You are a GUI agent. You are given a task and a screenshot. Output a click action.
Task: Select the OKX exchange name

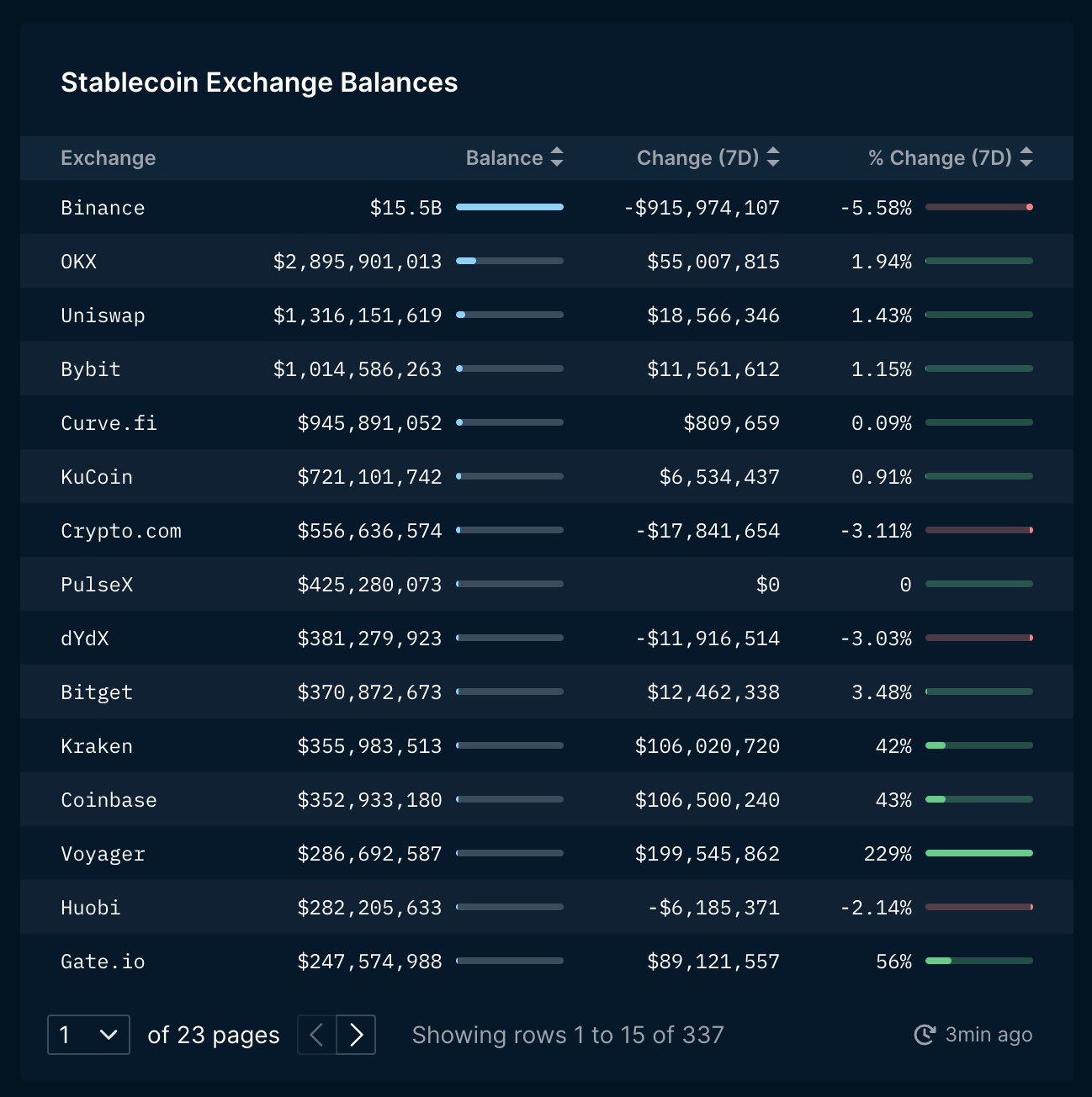pyautogui.click(x=78, y=262)
